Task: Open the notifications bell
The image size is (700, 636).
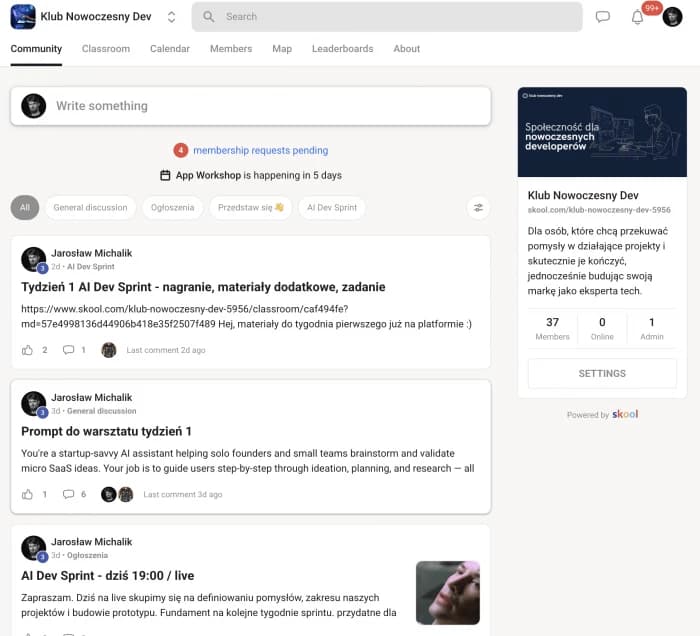Action: [637, 18]
